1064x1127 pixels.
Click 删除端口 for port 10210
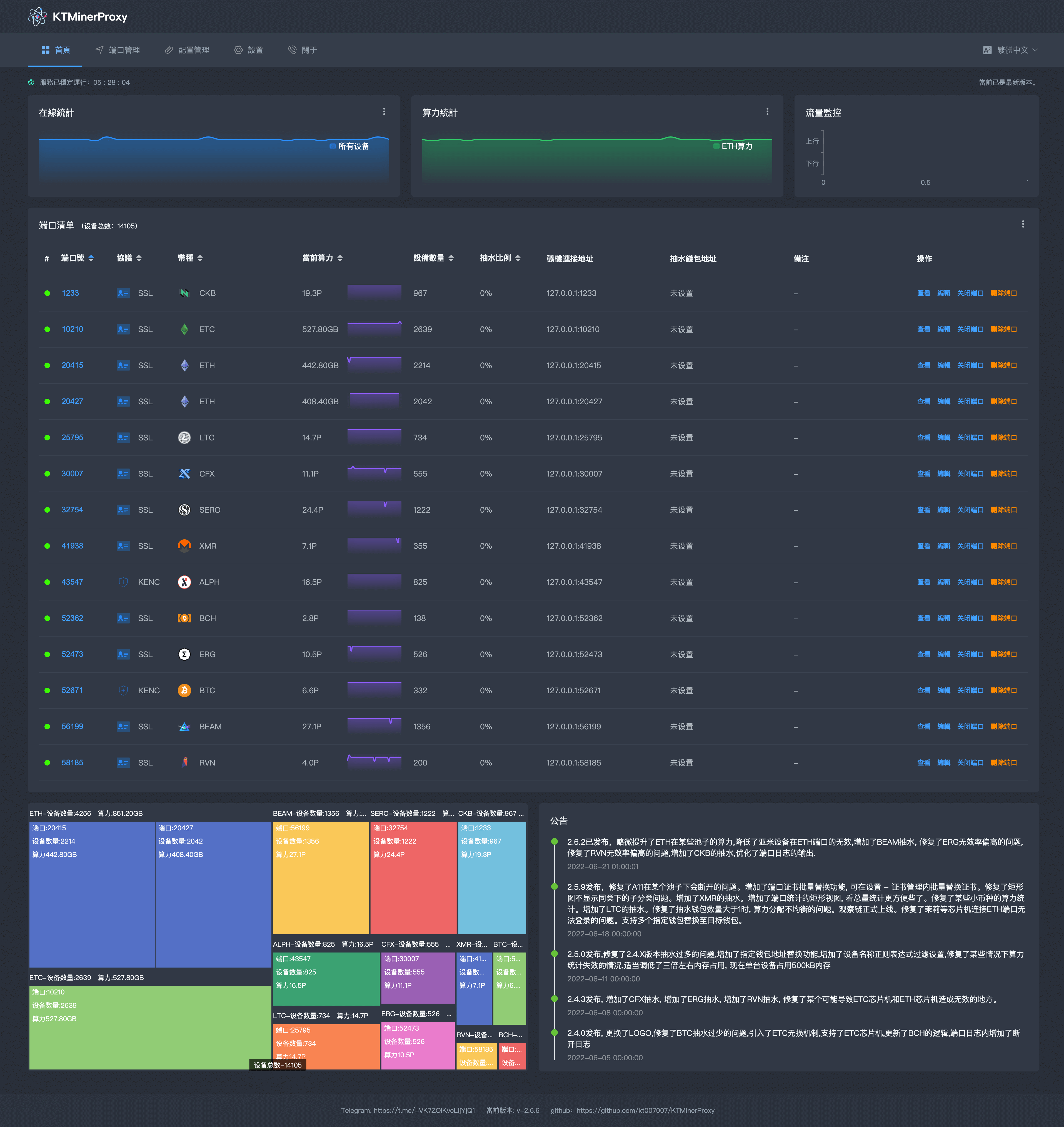point(1003,330)
